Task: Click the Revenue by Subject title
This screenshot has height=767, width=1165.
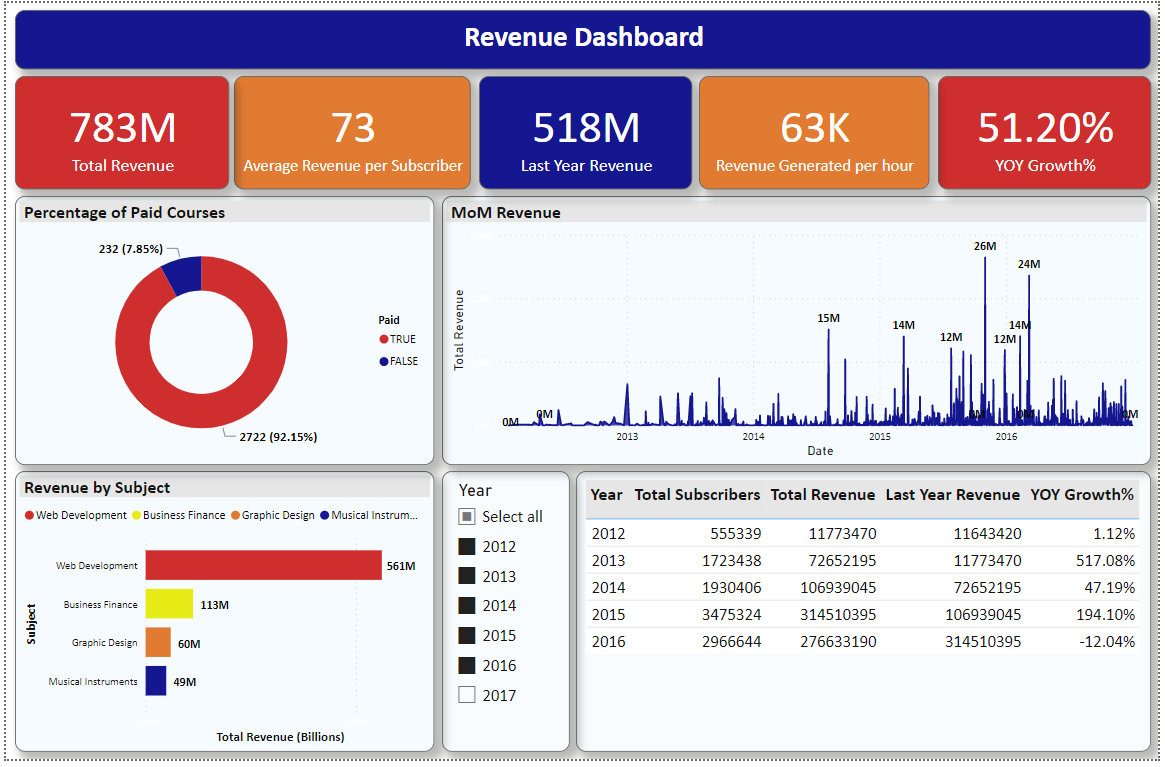Action: coord(97,488)
